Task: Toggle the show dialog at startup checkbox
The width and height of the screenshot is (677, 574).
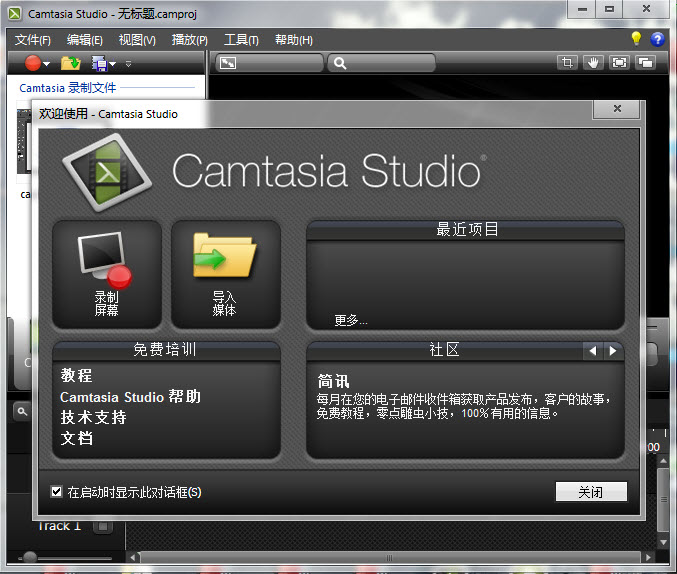Action: (57, 492)
